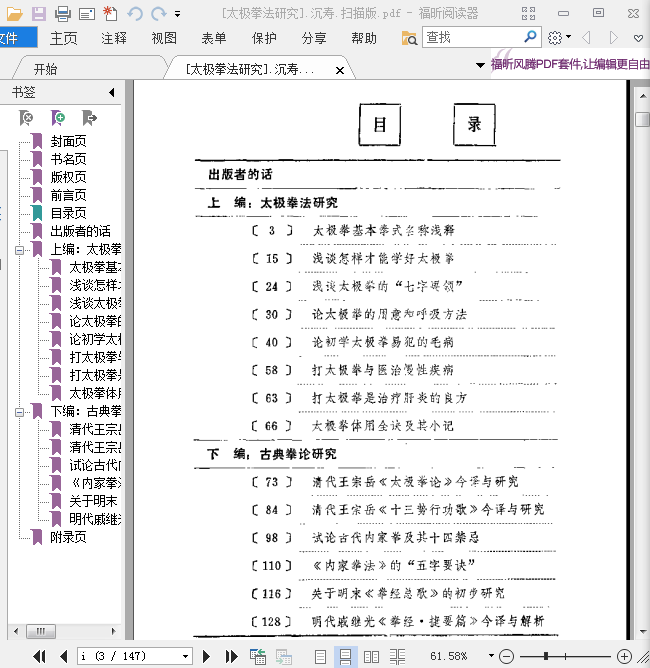This screenshot has height=668, width=650.
Task: Select the 书名页 bookmark
Action: coord(68,159)
